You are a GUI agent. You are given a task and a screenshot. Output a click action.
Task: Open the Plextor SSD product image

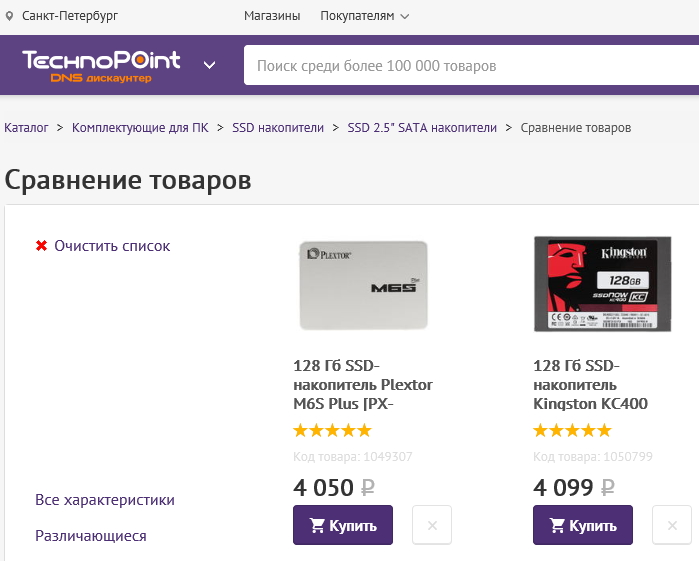[x=363, y=285]
